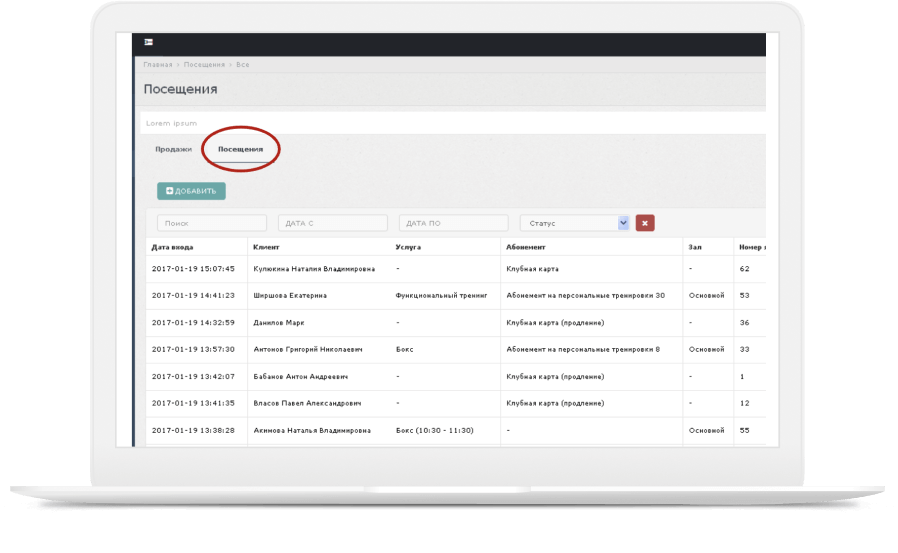Select the Все breadcrumb item

tap(243, 65)
